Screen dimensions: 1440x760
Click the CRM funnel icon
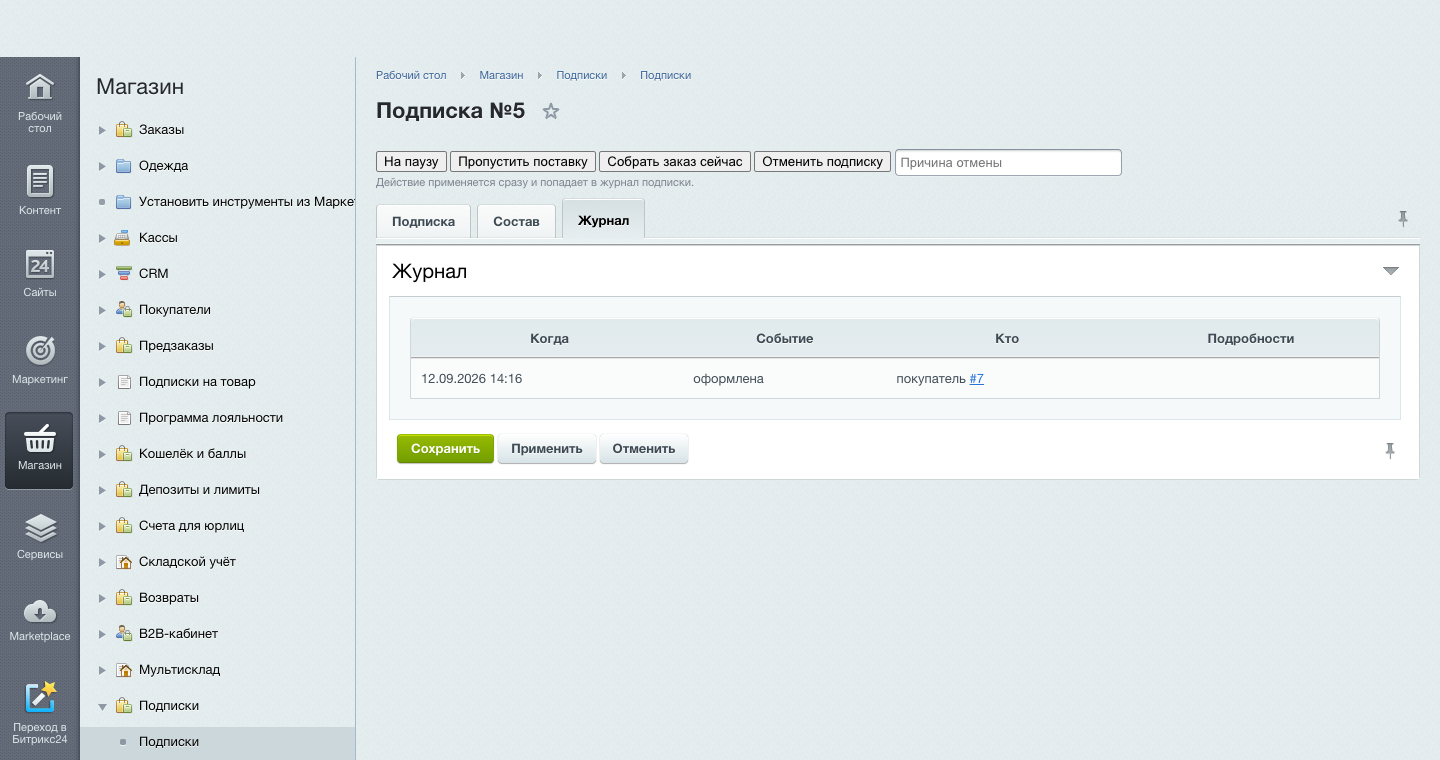point(123,274)
